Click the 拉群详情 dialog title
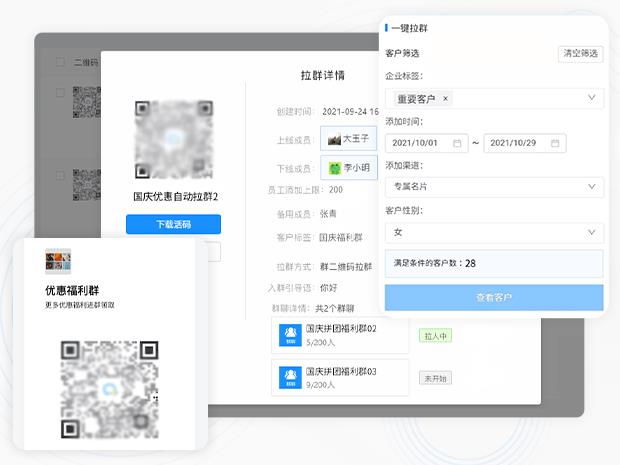 pyautogui.click(x=323, y=75)
